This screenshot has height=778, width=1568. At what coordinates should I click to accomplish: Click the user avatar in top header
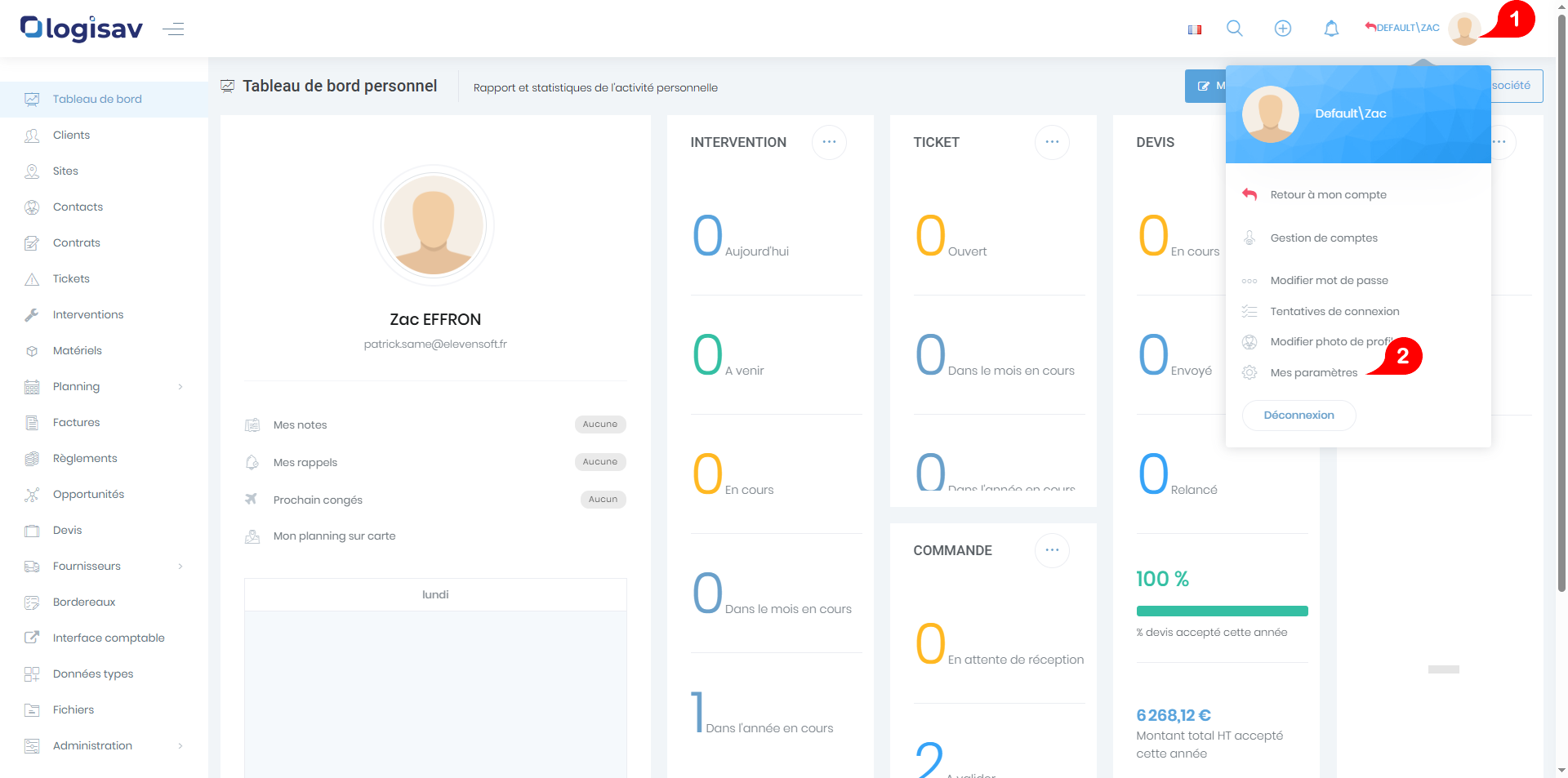(x=1463, y=29)
